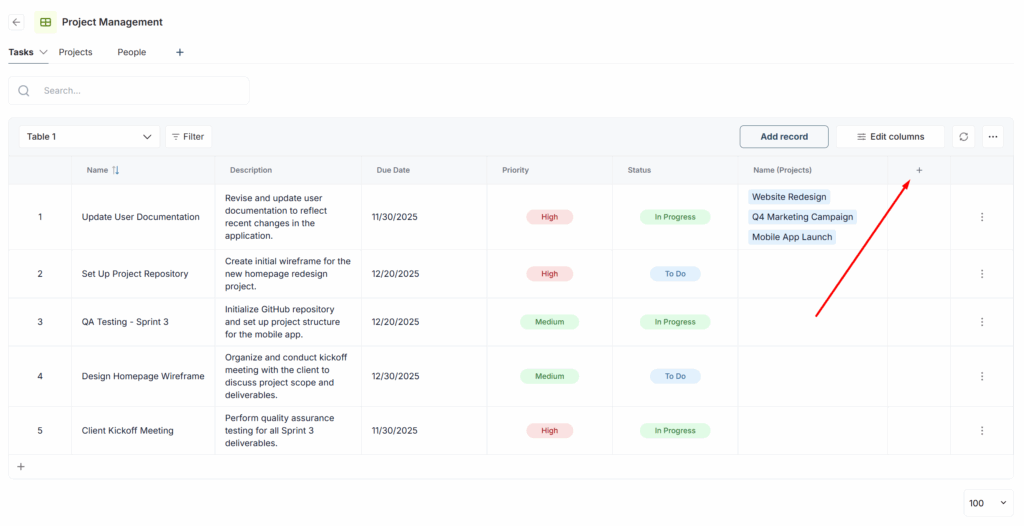Click into the Search input field
Image resolution: width=1024 pixels, height=526 pixels.
point(140,91)
